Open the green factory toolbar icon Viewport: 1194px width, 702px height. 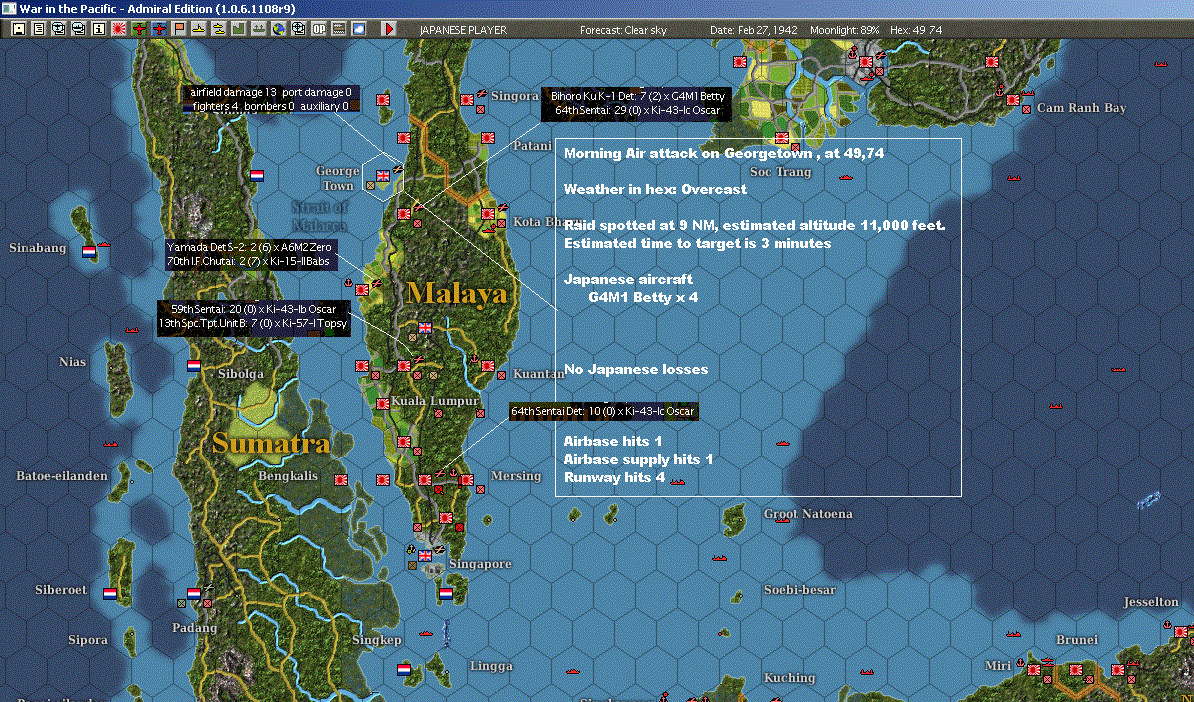click(x=238, y=29)
